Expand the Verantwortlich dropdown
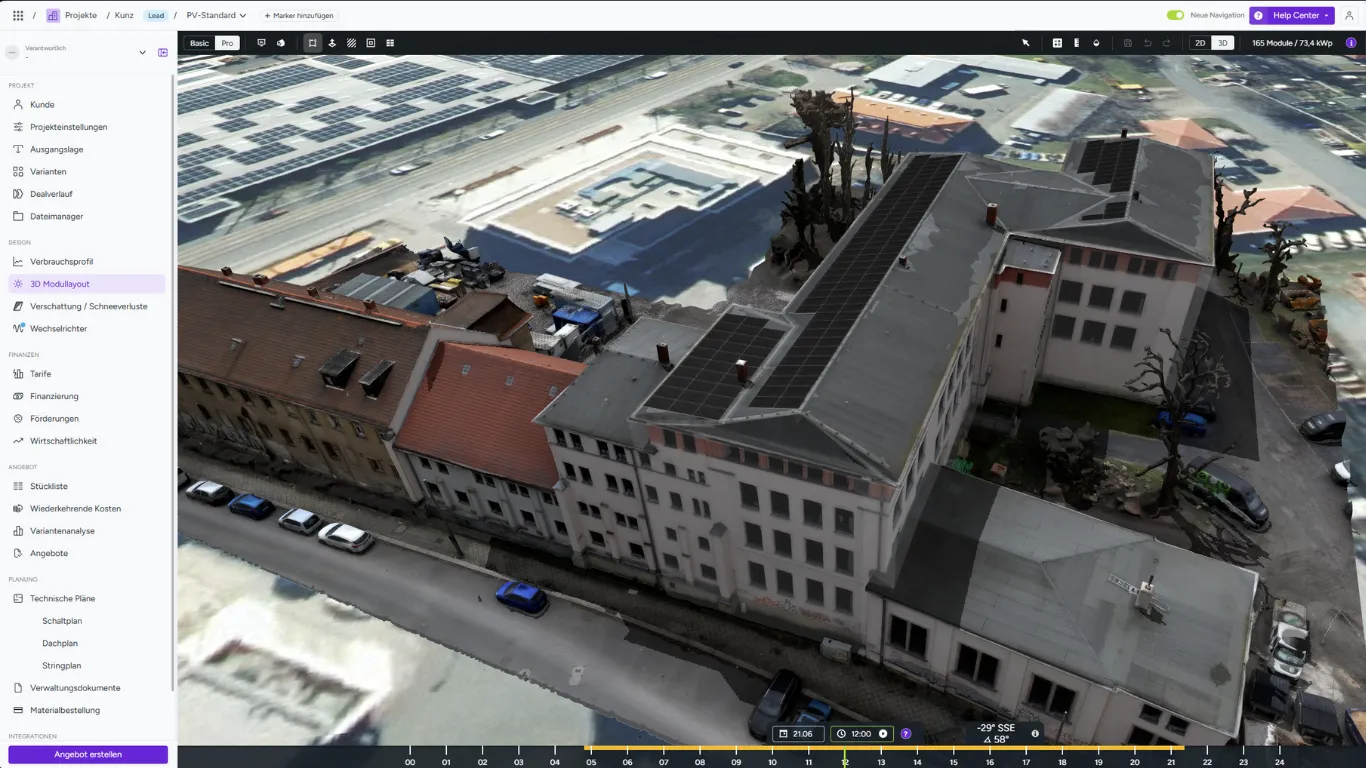Viewport: 1366px width, 768px height. coord(142,52)
